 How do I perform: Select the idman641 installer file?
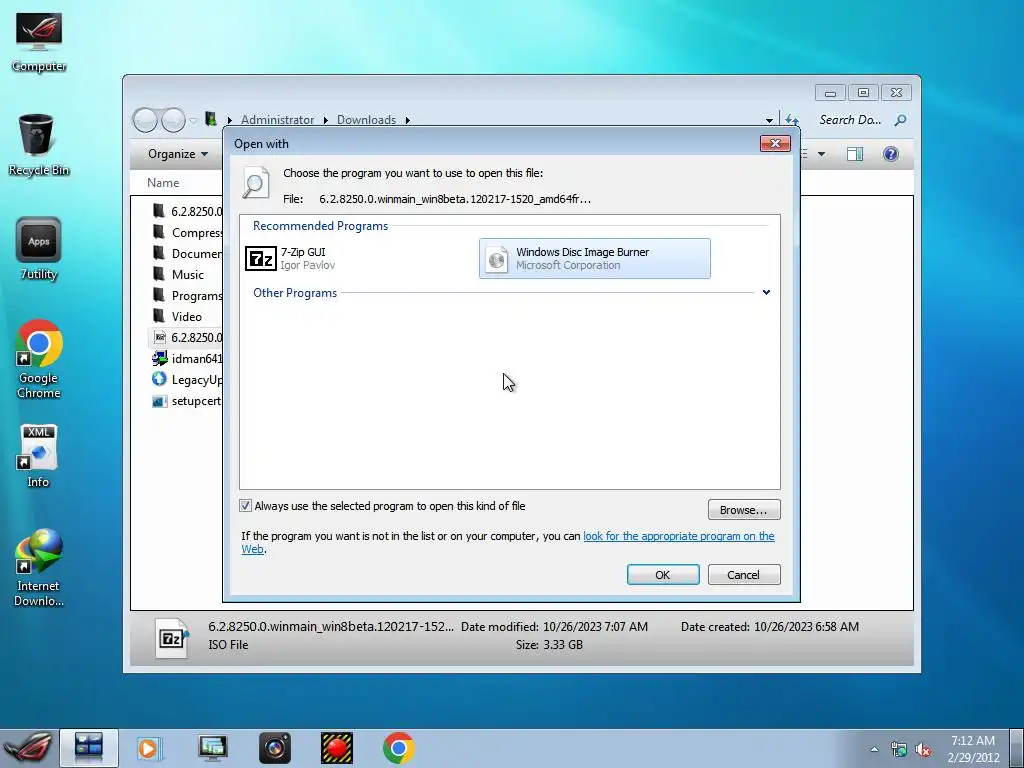[187, 359]
